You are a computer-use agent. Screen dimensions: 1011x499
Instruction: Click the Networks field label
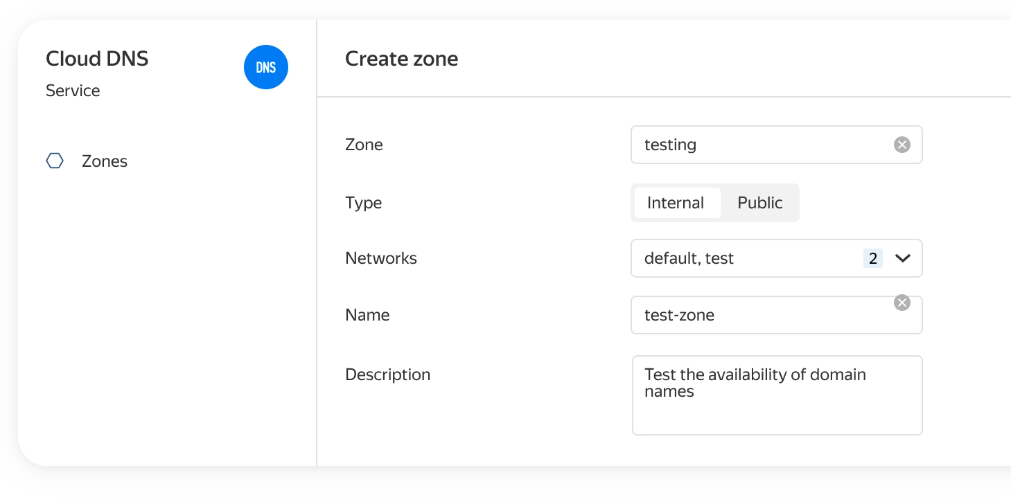coord(381,258)
